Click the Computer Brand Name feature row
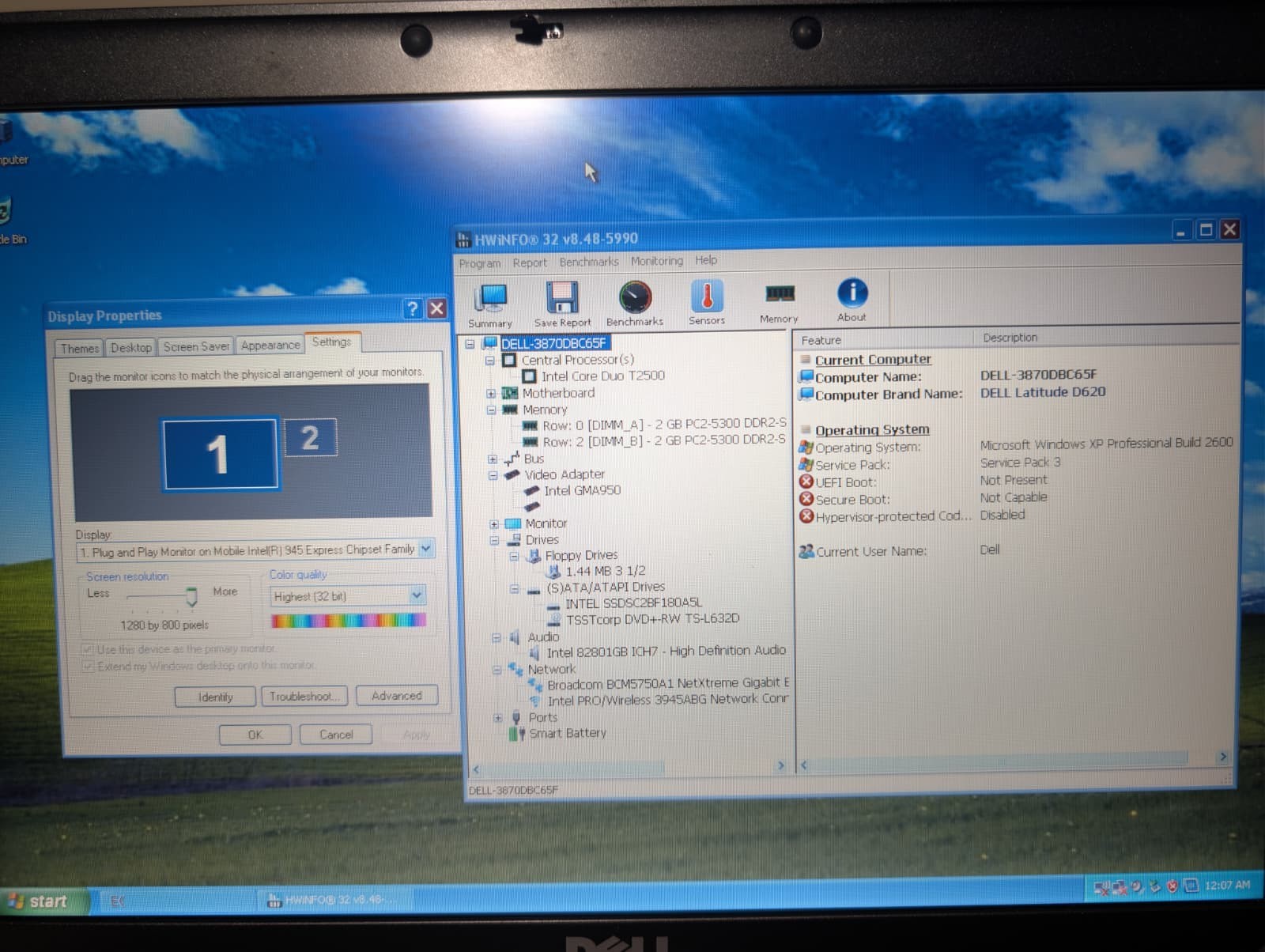 point(953,393)
